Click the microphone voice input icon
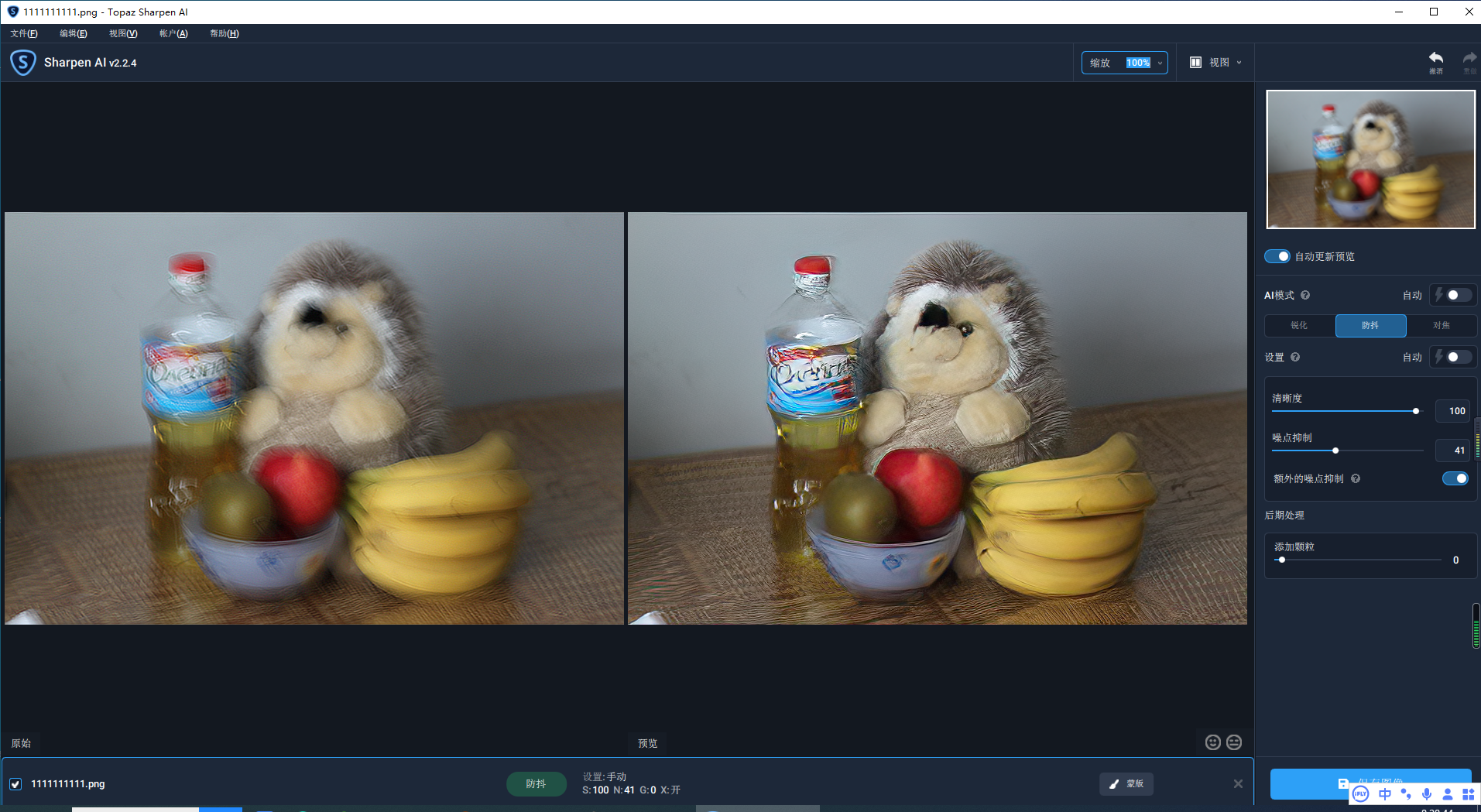 tap(1427, 794)
